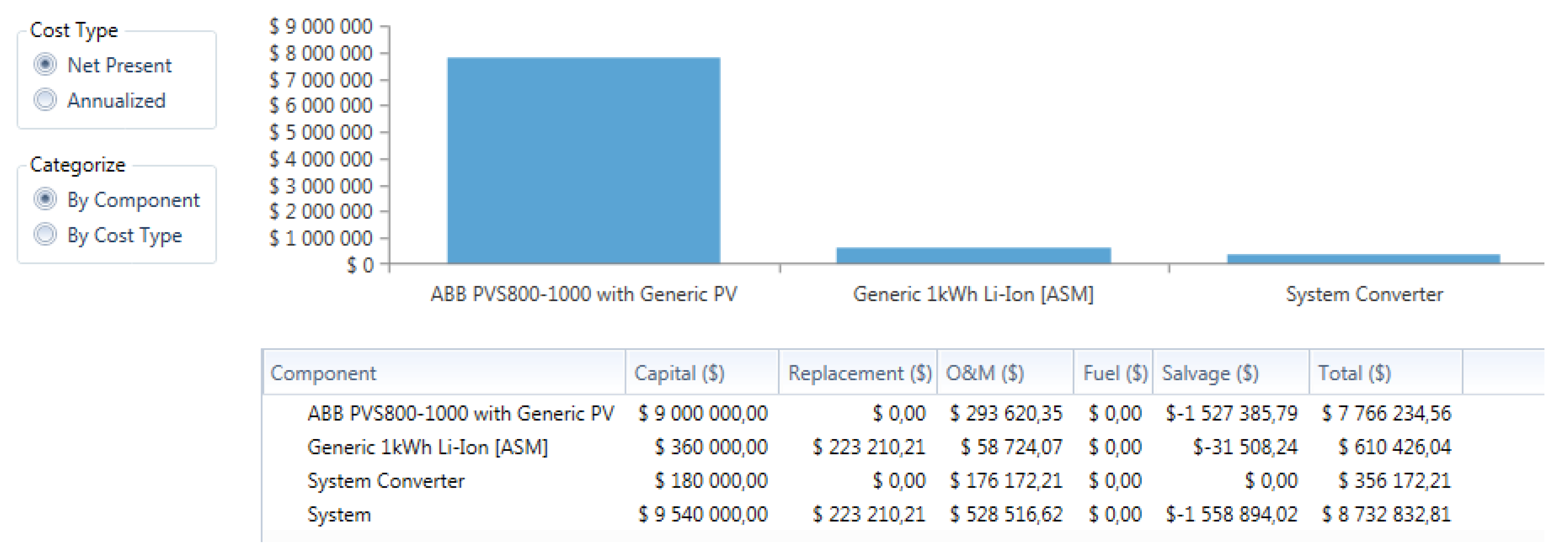Screen dimensions: 1568x553
Task: Select the System totals row
Action: 338,515
